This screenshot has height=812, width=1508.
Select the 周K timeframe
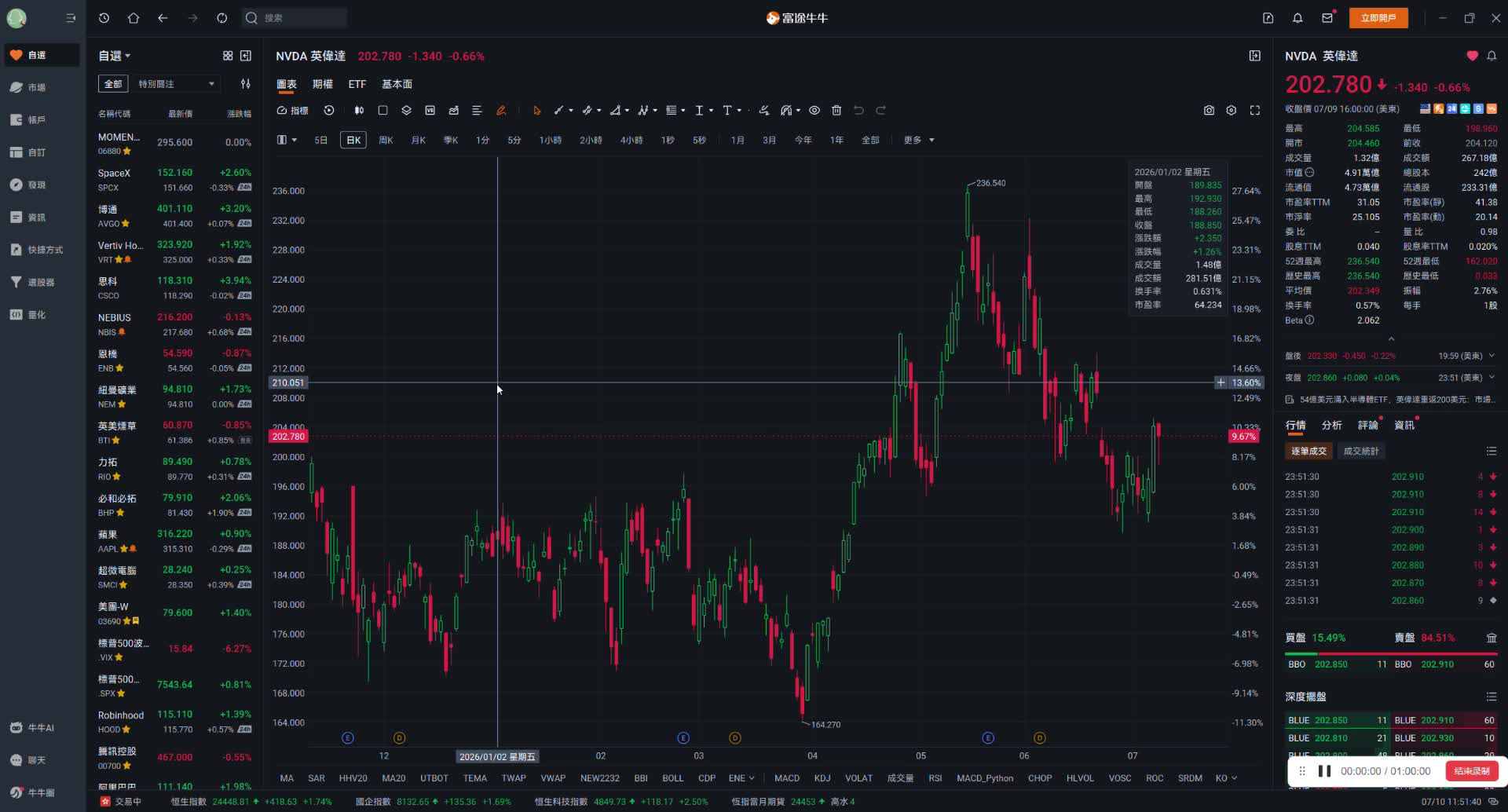[386, 140]
